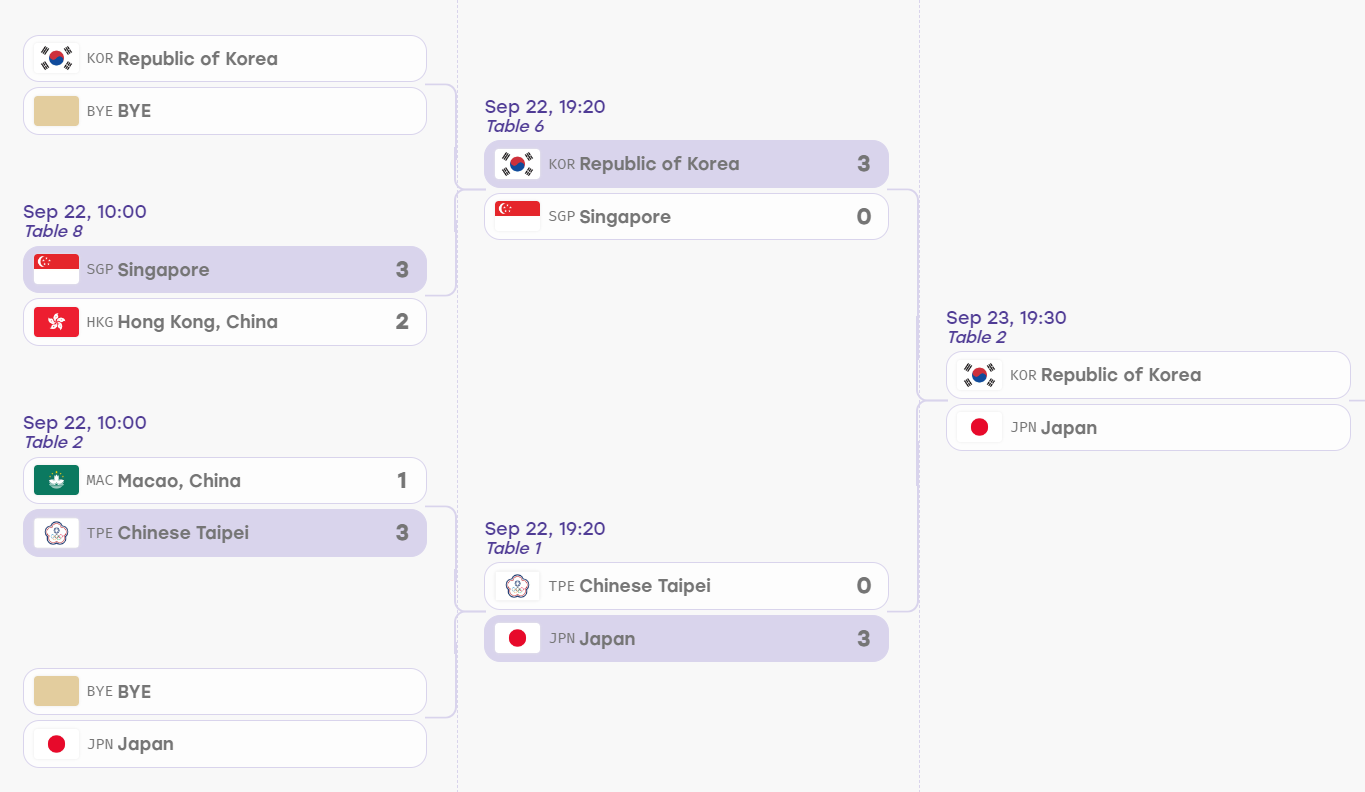Click the bottom BYE placeholder swatch above Japan
Screen dimensions: 1365x792
(56, 691)
